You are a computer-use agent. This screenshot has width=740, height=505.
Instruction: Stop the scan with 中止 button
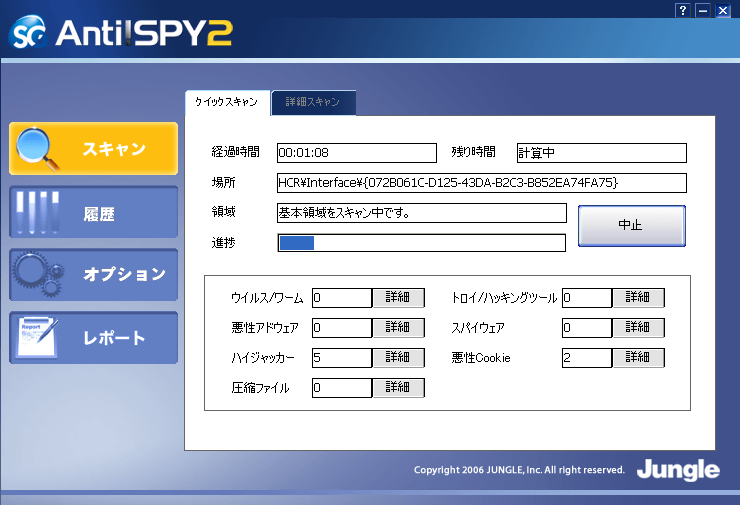(631, 226)
